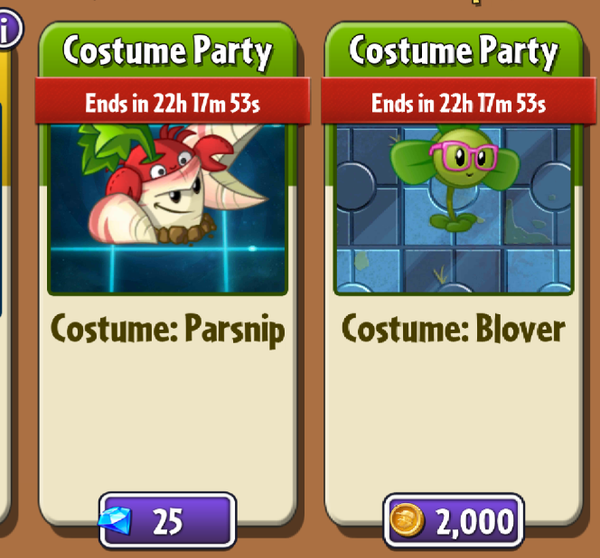Image resolution: width=600 pixels, height=558 pixels.
Task: Select the Parsnip crab costume image
Action: pos(167,209)
